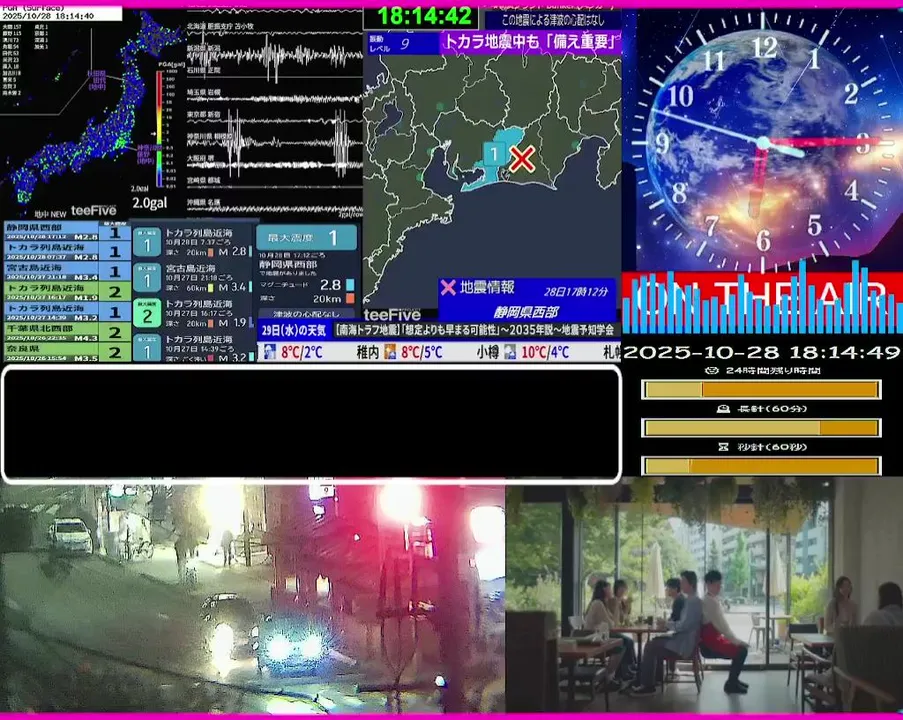Click the 津波の心配なし notice
The height and width of the screenshot is (720, 903).
click(x=306, y=314)
